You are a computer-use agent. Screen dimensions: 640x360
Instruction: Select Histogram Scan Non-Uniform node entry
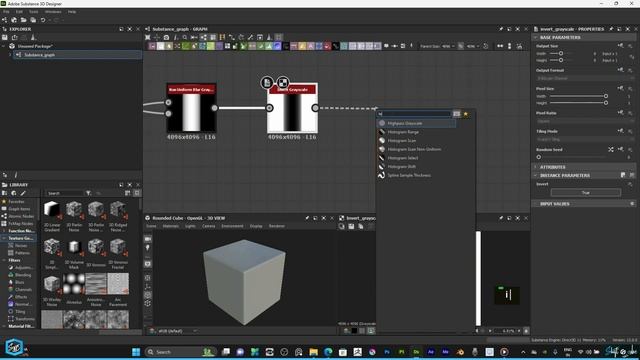click(414, 149)
